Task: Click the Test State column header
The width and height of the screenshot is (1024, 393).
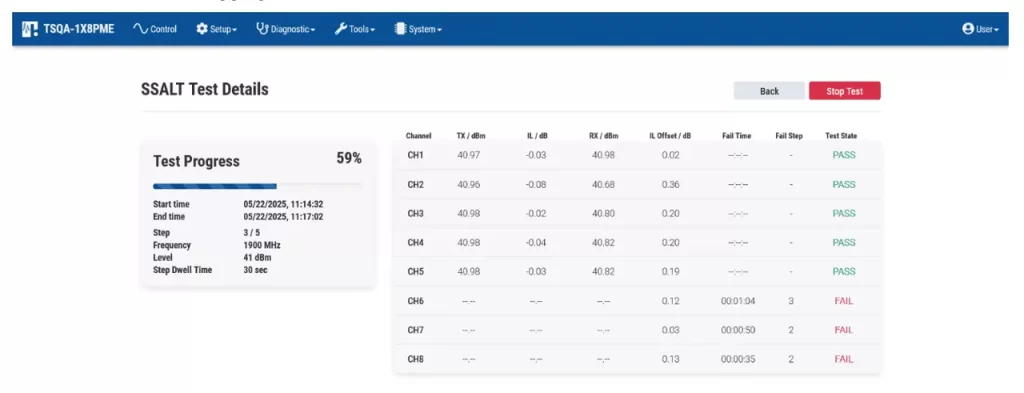Action: (x=841, y=136)
